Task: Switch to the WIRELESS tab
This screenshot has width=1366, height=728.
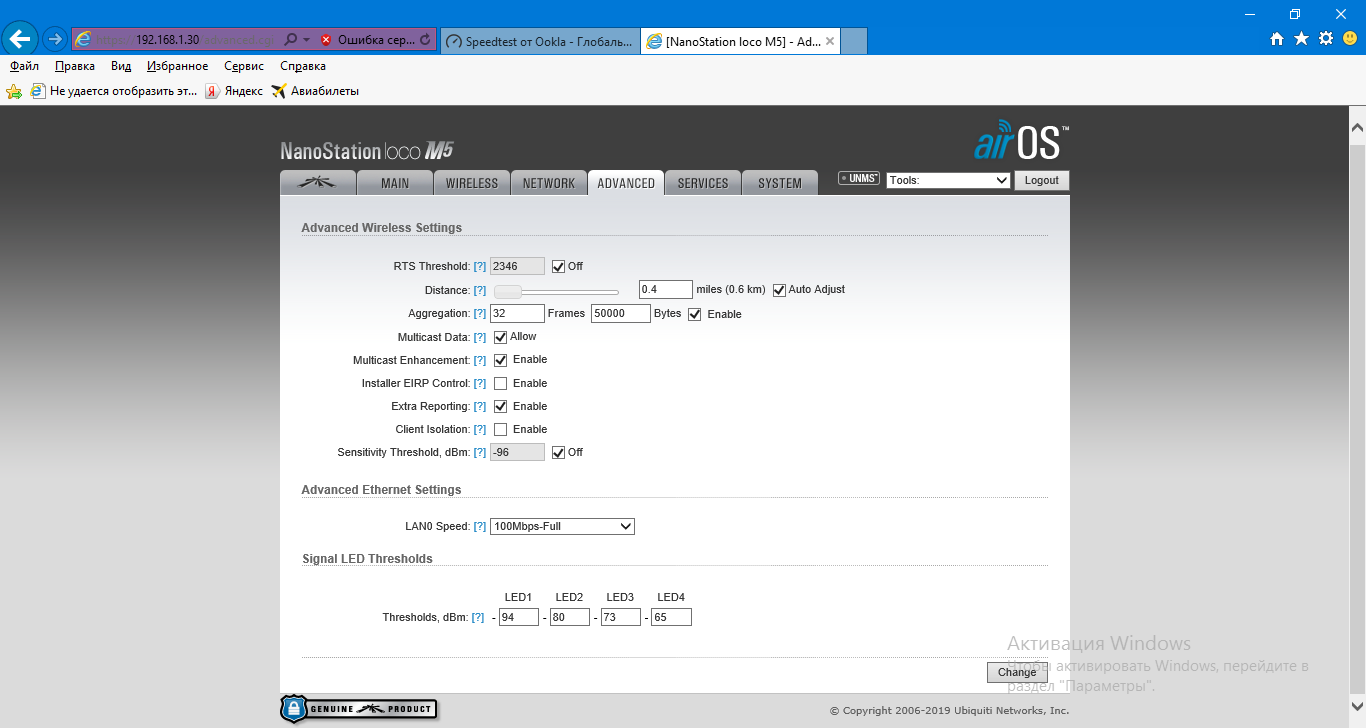Action: 471,183
